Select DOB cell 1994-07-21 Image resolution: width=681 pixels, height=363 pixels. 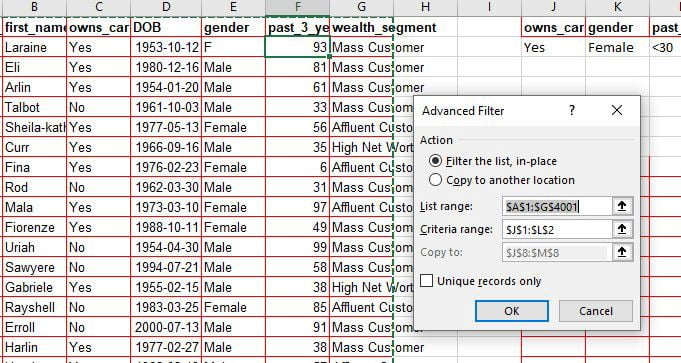pyautogui.click(x=166, y=267)
